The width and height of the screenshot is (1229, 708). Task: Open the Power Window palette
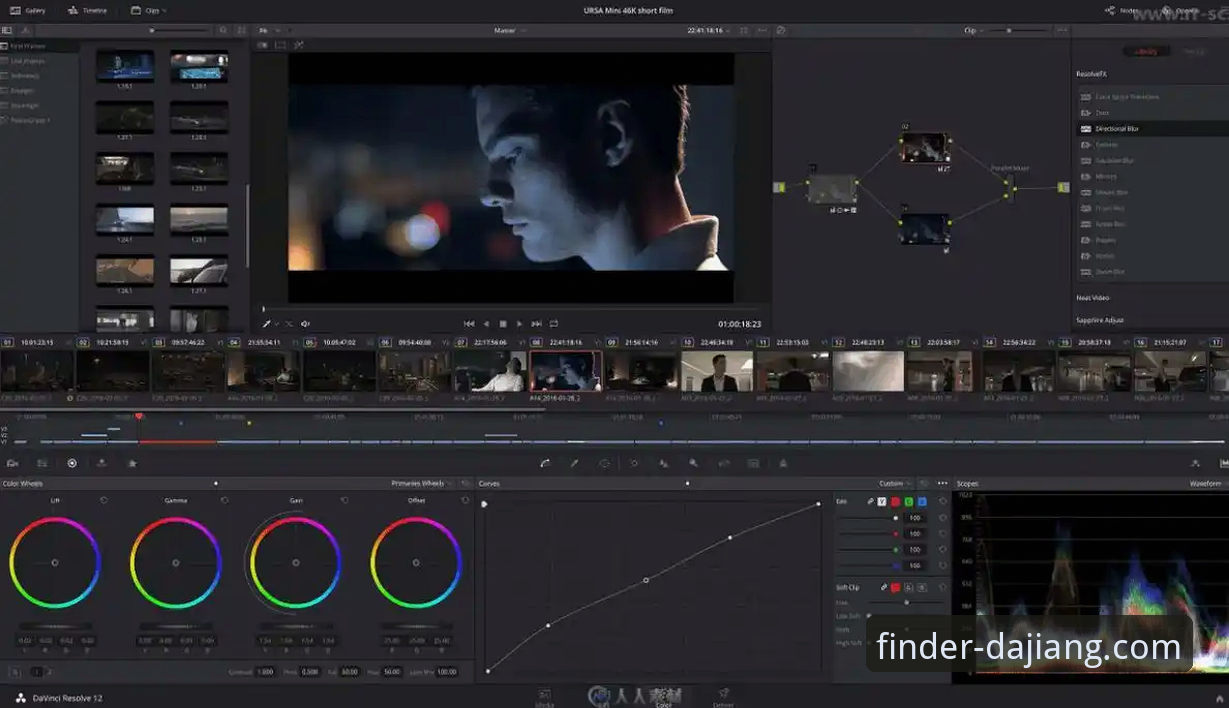coord(604,463)
